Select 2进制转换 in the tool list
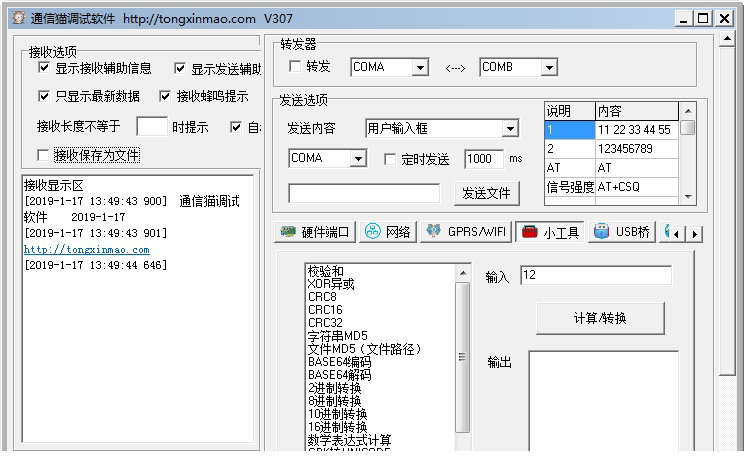744x469 pixels. point(335,388)
